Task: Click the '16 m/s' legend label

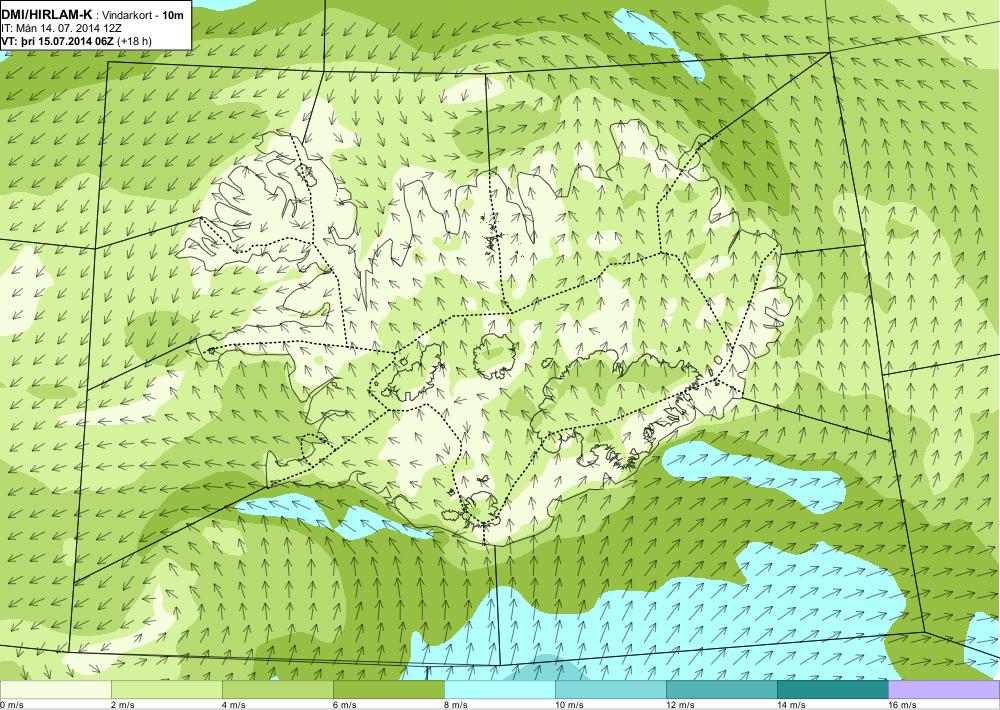Action: point(902,705)
